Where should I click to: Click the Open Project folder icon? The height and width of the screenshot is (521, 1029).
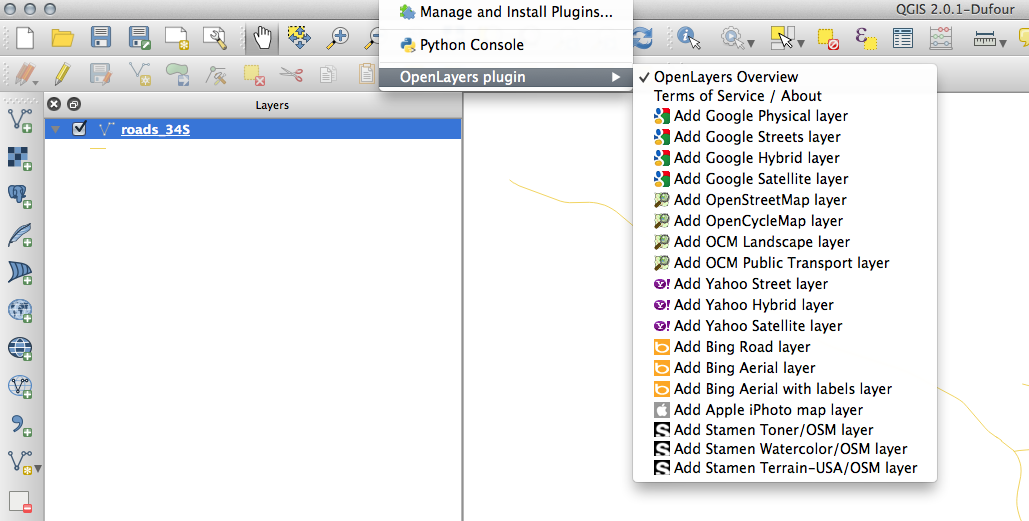(62, 38)
